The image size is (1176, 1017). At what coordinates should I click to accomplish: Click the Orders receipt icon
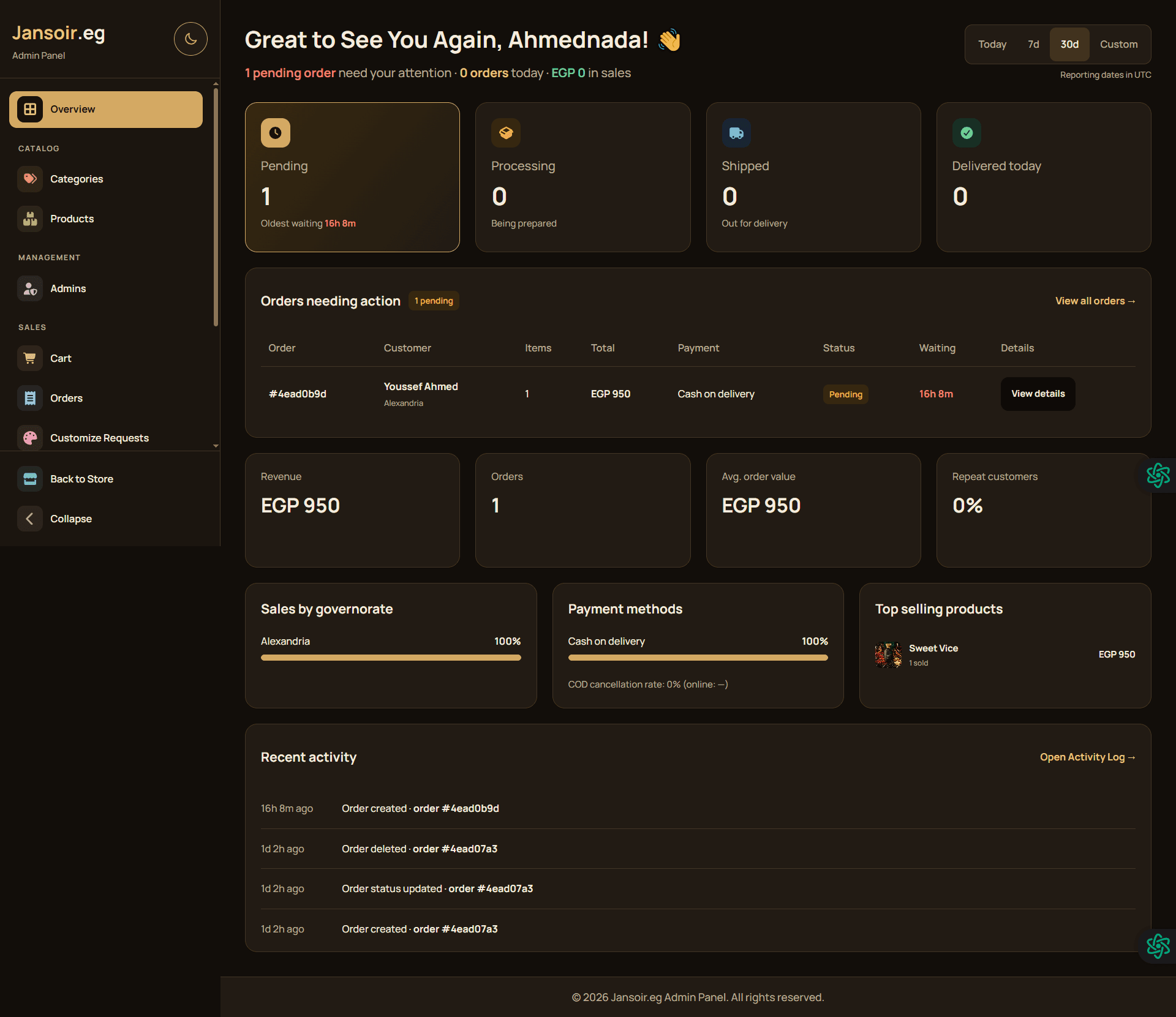click(x=30, y=398)
